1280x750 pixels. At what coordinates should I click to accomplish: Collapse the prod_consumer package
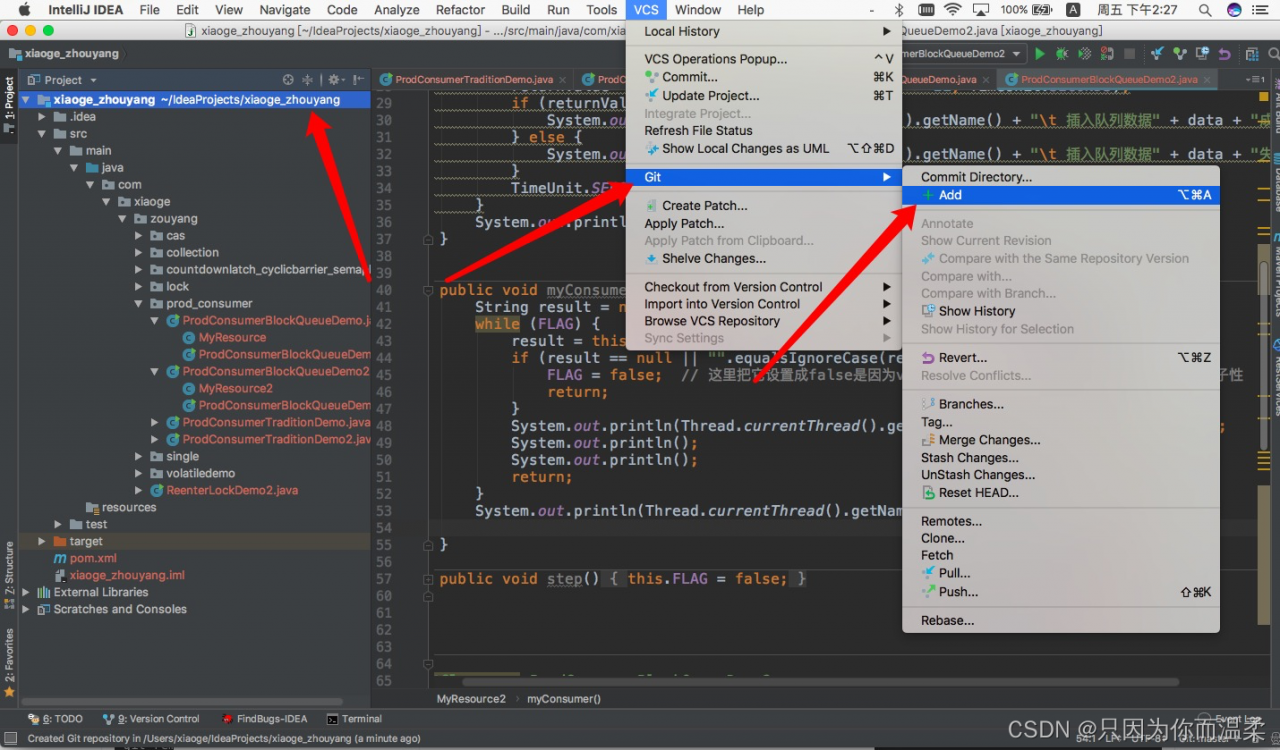point(139,304)
